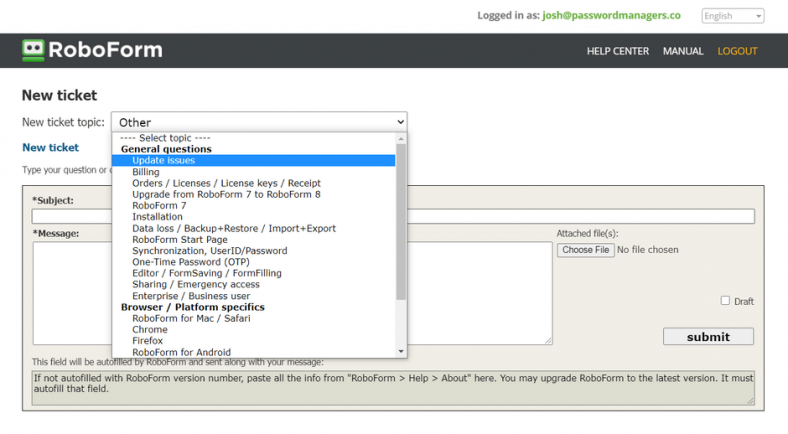Pick Installation in the topic list

(x=157, y=217)
